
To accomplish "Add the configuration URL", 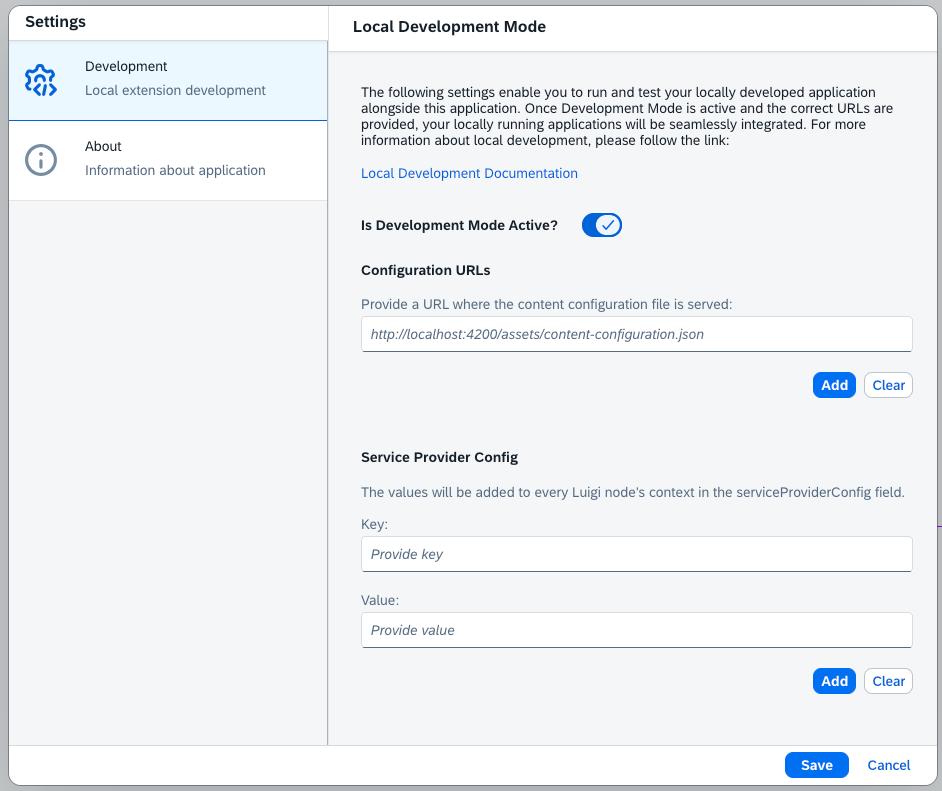I will click(x=834, y=385).
